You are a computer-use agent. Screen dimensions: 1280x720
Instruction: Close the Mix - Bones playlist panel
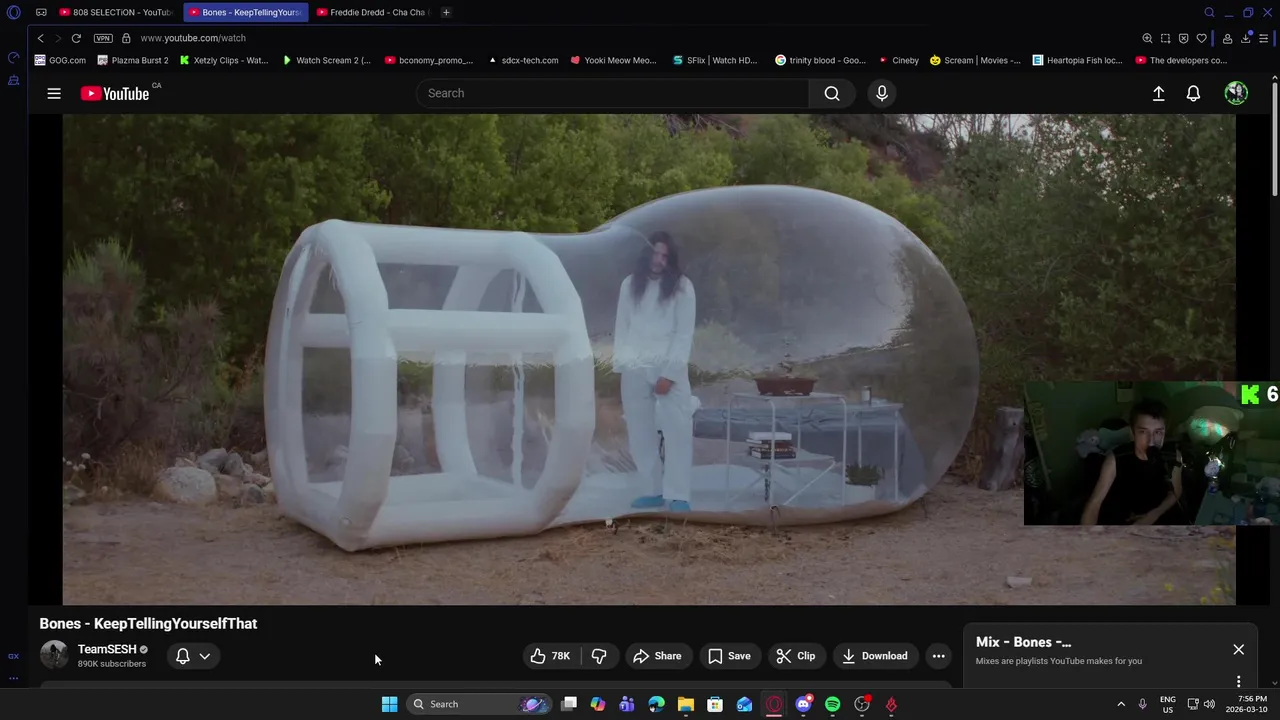(x=1238, y=649)
